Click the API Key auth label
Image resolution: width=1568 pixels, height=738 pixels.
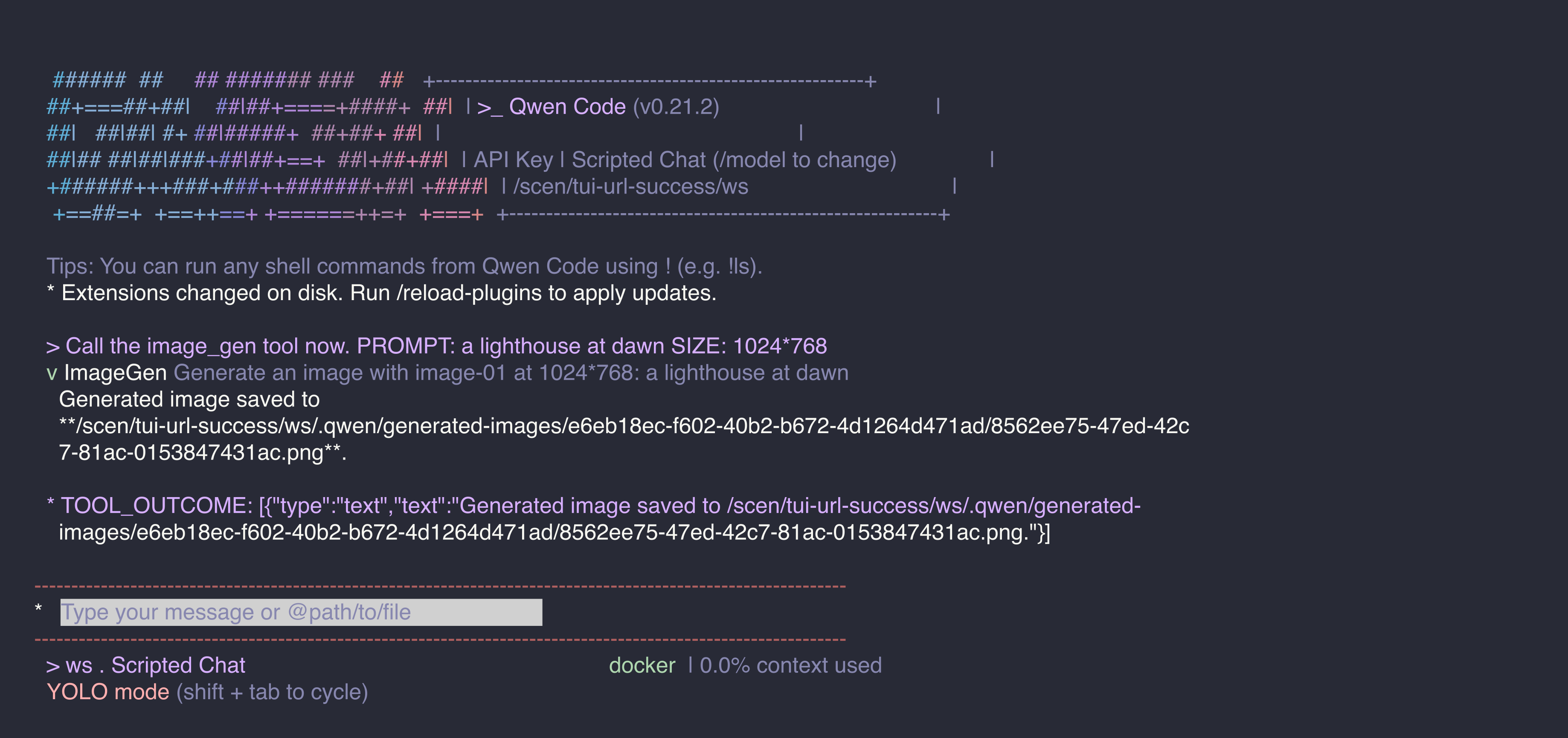(x=514, y=159)
